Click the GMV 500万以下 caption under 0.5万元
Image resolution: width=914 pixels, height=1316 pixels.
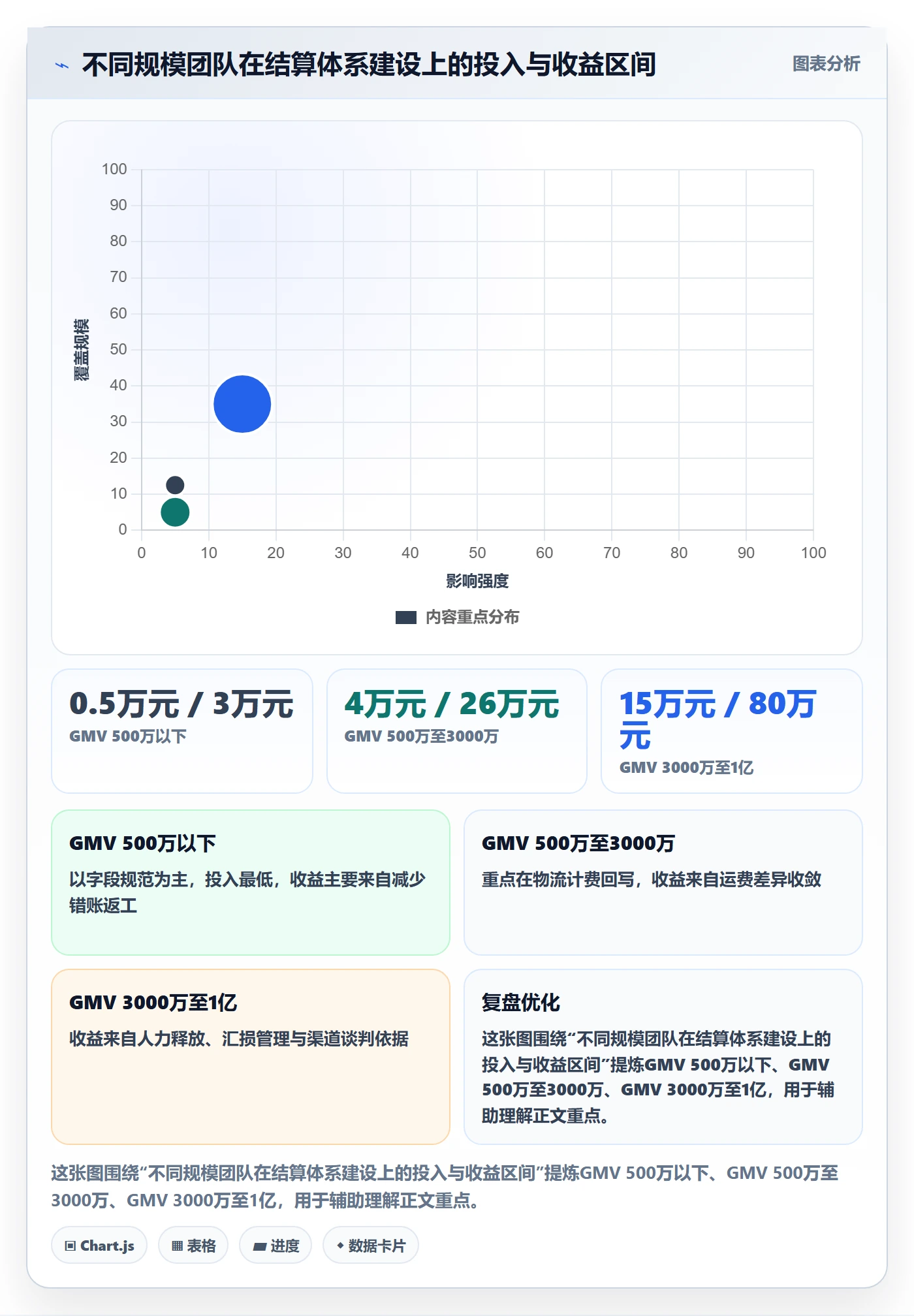128,736
